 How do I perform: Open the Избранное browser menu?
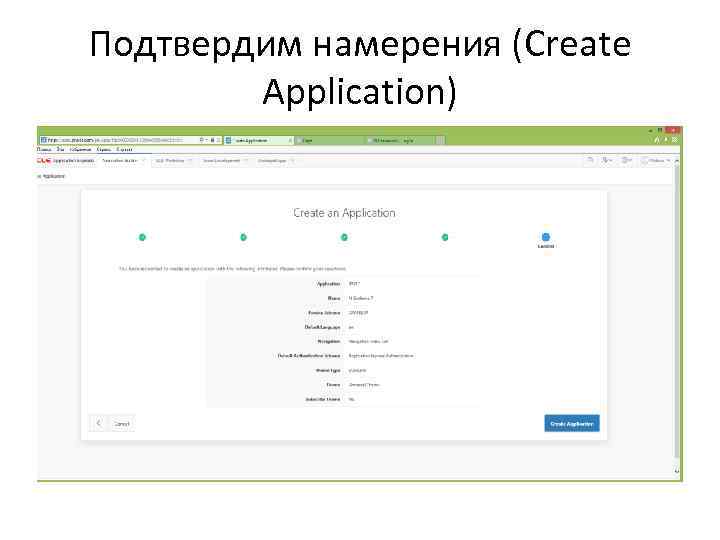point(80,150)
